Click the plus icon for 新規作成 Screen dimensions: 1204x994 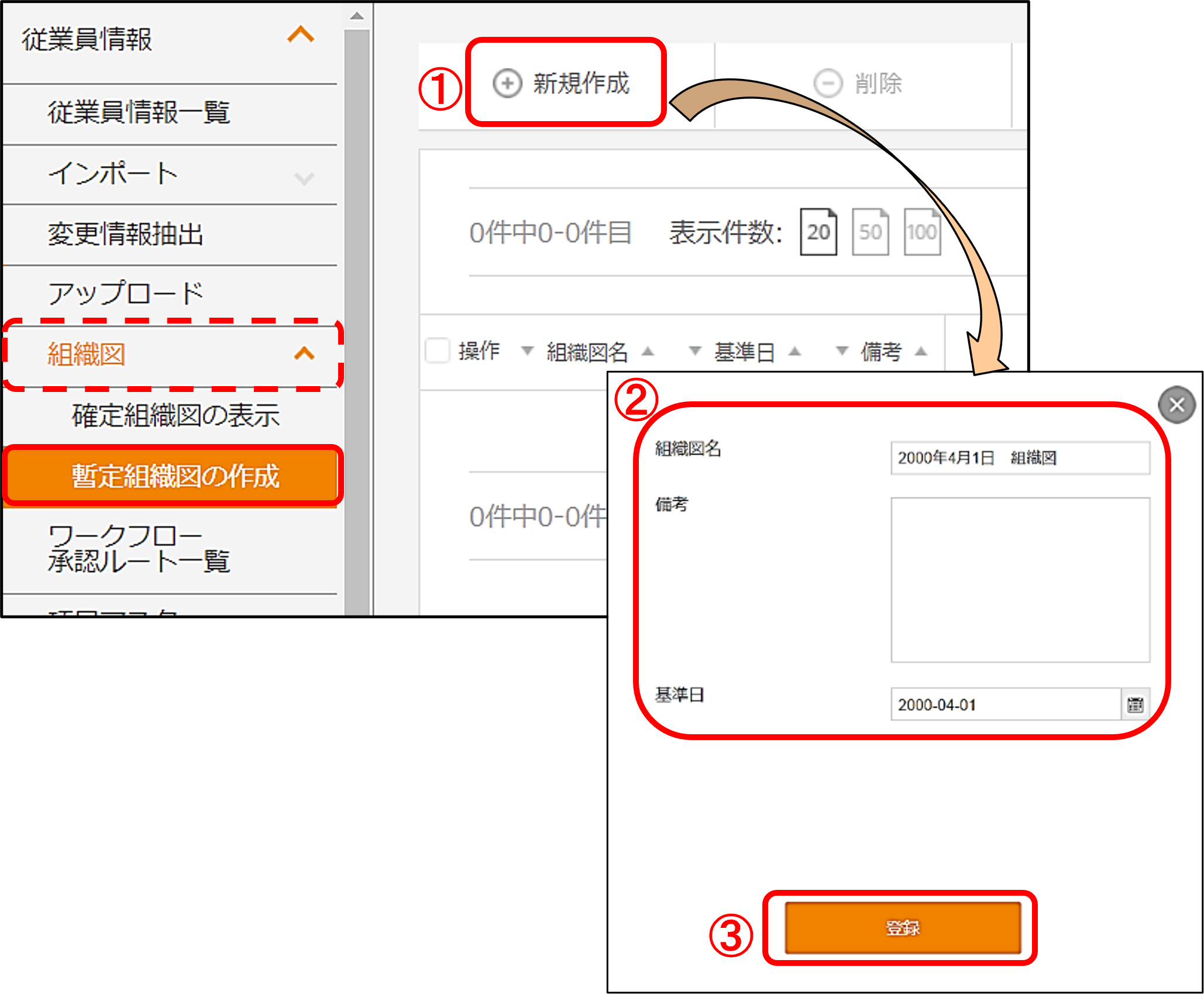[507, 83]
